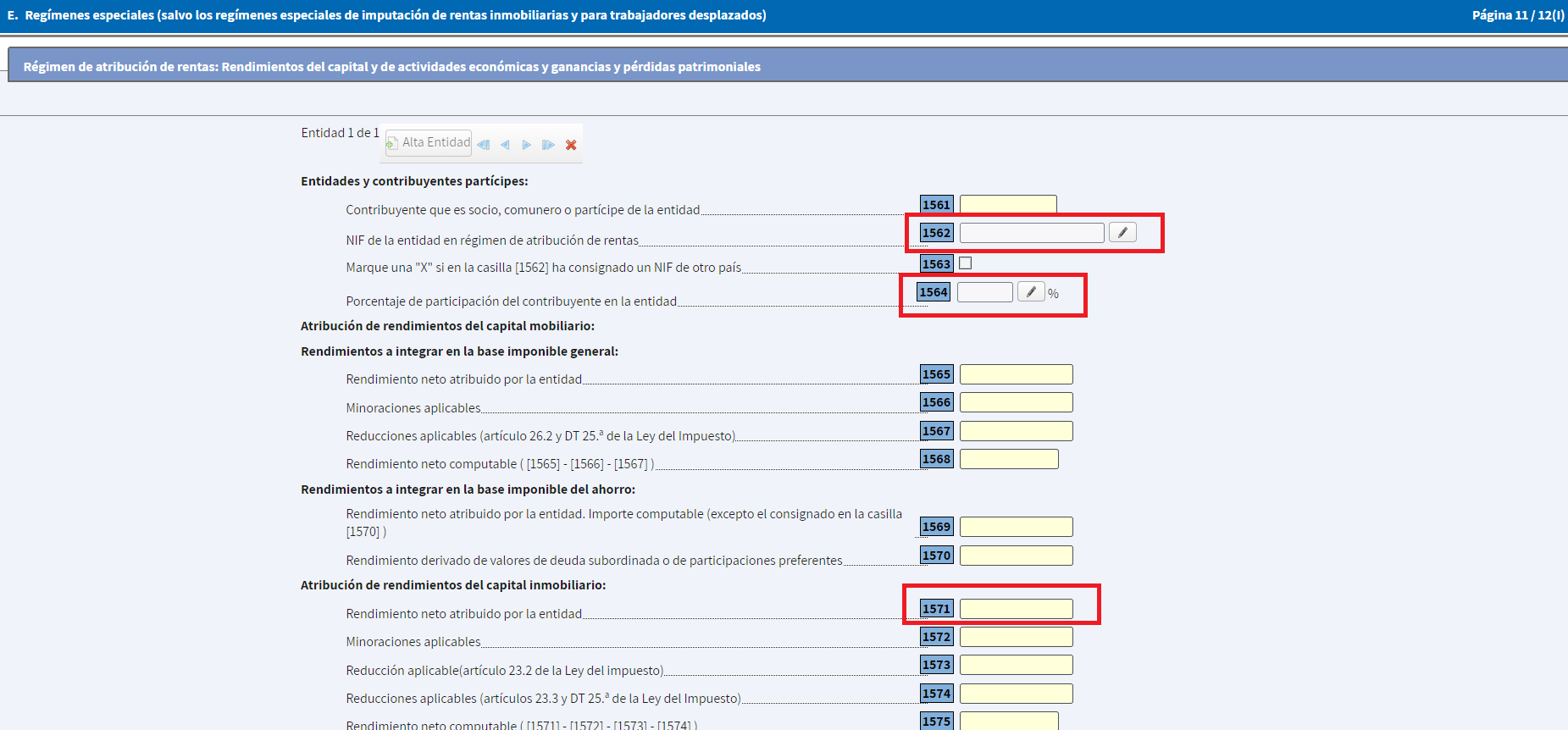Select the casilla 1561 contribuyente field
This screenshot has height=730, width=1568.
[x=1007, y=204]
